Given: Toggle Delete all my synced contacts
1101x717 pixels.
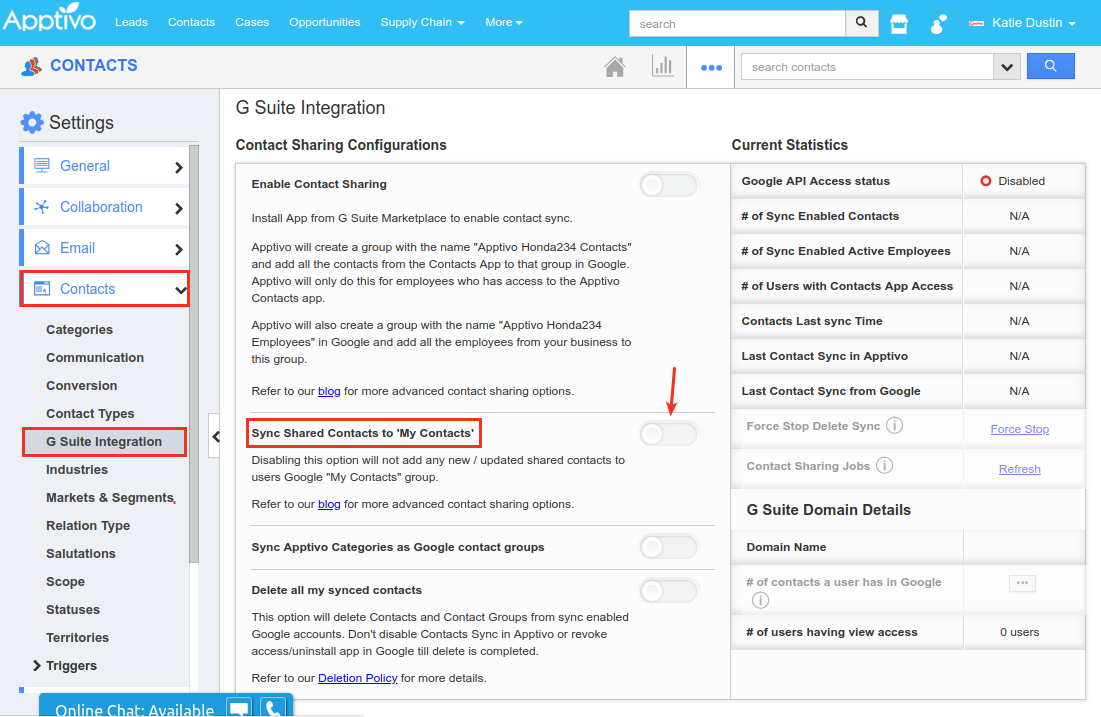Looking at the screenshot, I should tap(668, 591).
